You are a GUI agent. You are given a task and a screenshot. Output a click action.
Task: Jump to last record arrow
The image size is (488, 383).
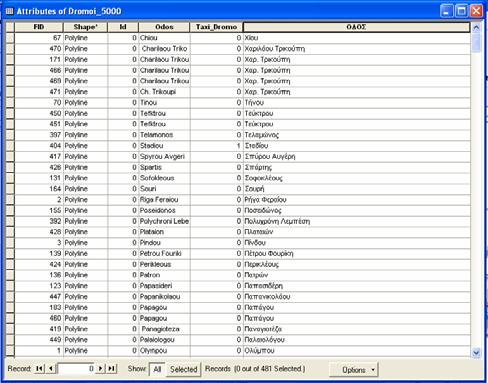(112, 369)
